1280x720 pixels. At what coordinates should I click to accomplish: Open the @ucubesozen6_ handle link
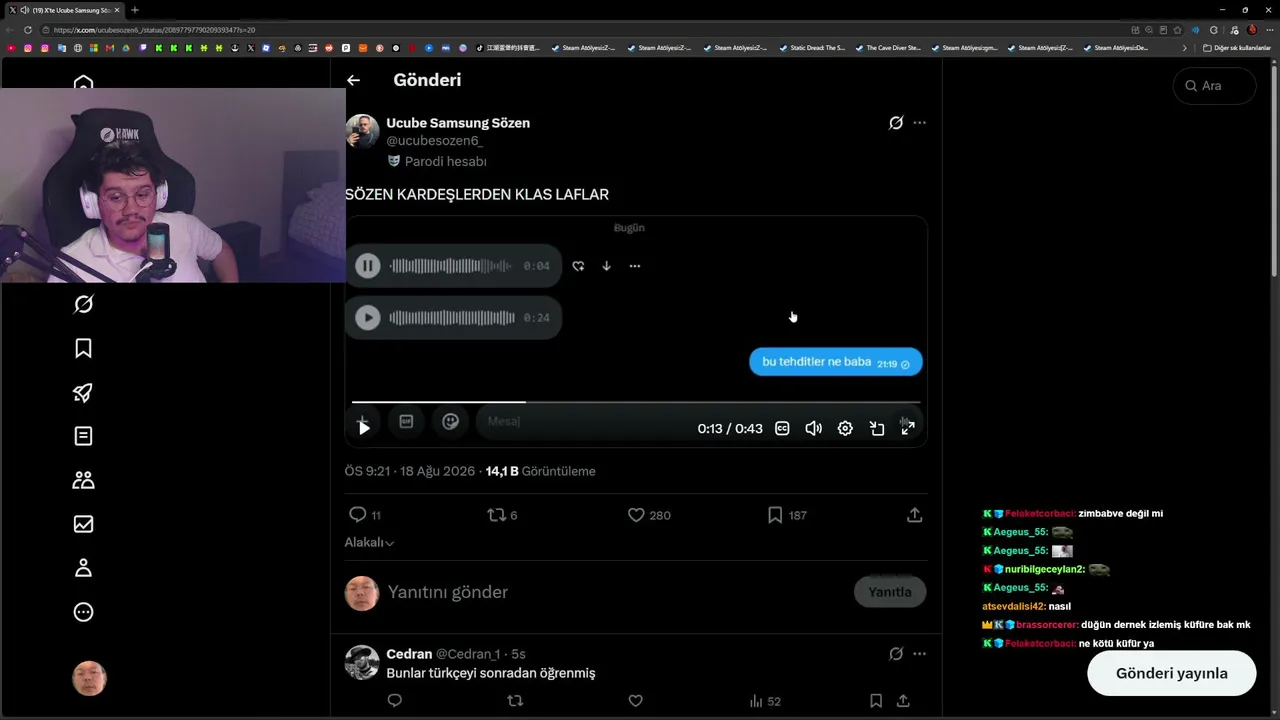click(x=435, y=141)
